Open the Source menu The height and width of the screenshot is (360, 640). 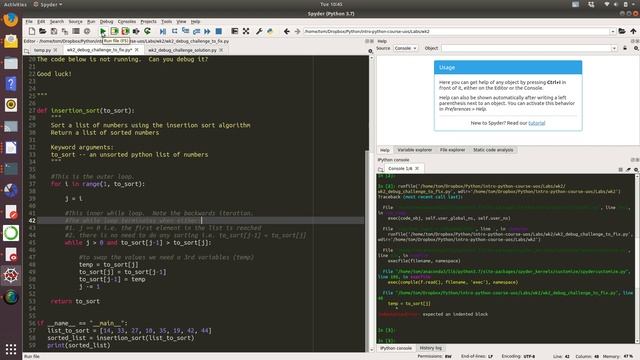(76, 22)
